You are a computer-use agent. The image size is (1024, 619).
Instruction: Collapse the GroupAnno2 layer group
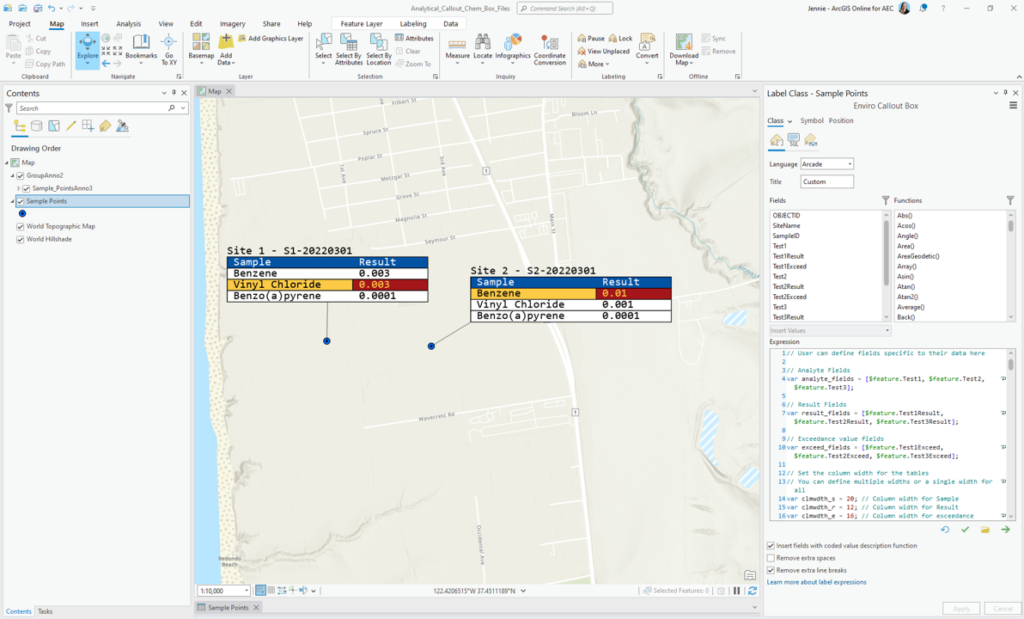click(12, 175)
